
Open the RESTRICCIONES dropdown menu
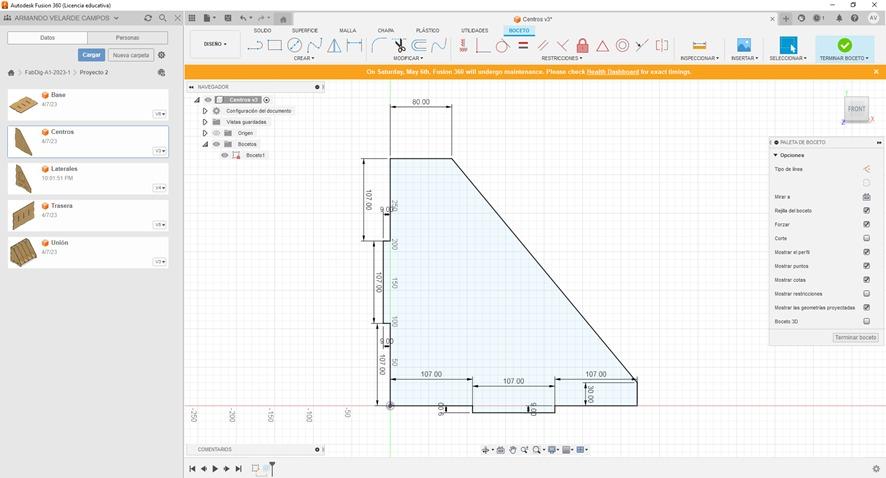click(x=562, y=58)
